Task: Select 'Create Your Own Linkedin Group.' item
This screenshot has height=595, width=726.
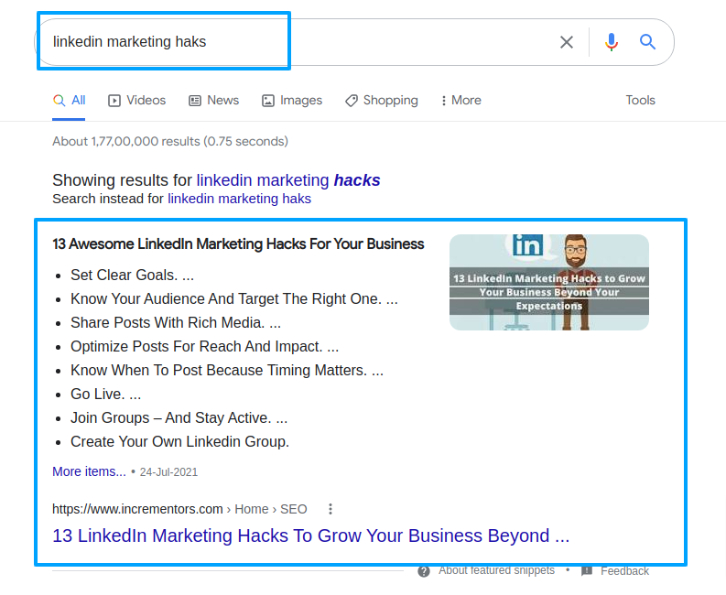Action: point(180,442)
